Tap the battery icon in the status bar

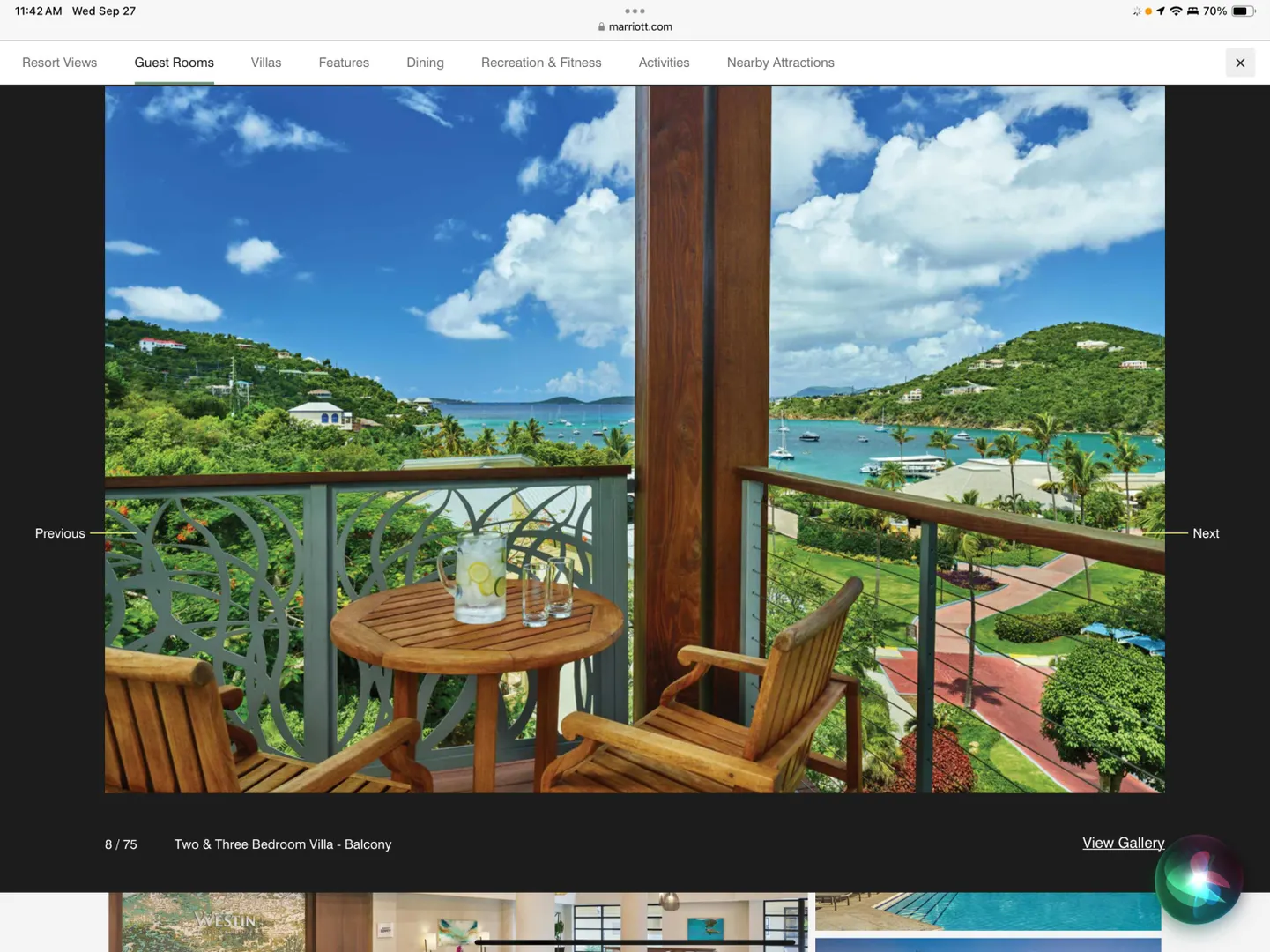pos(1243,11)
